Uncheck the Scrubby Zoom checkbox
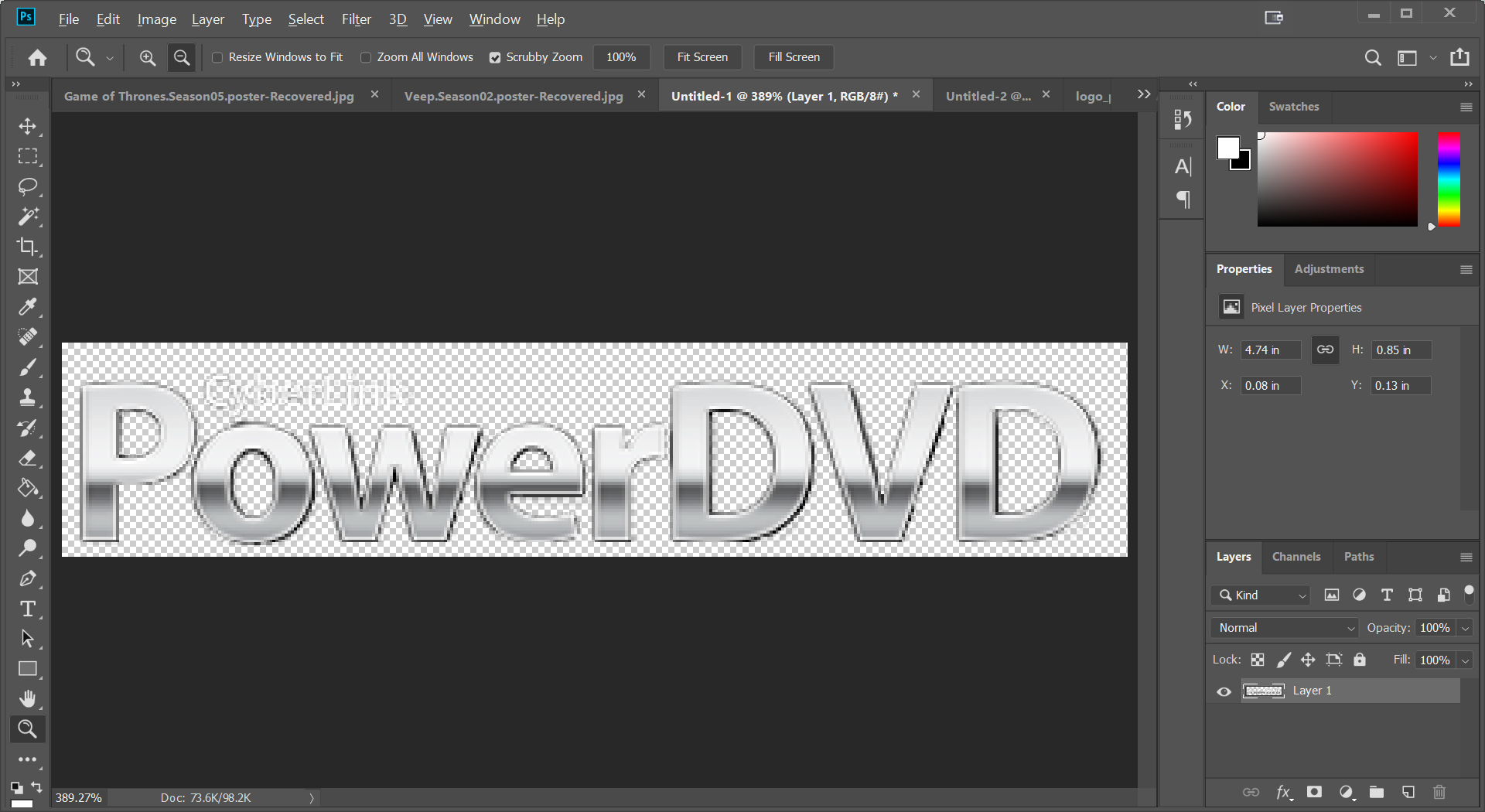Image resolution: width=1485 pixels, height=812 pixels. pos(495,57)
